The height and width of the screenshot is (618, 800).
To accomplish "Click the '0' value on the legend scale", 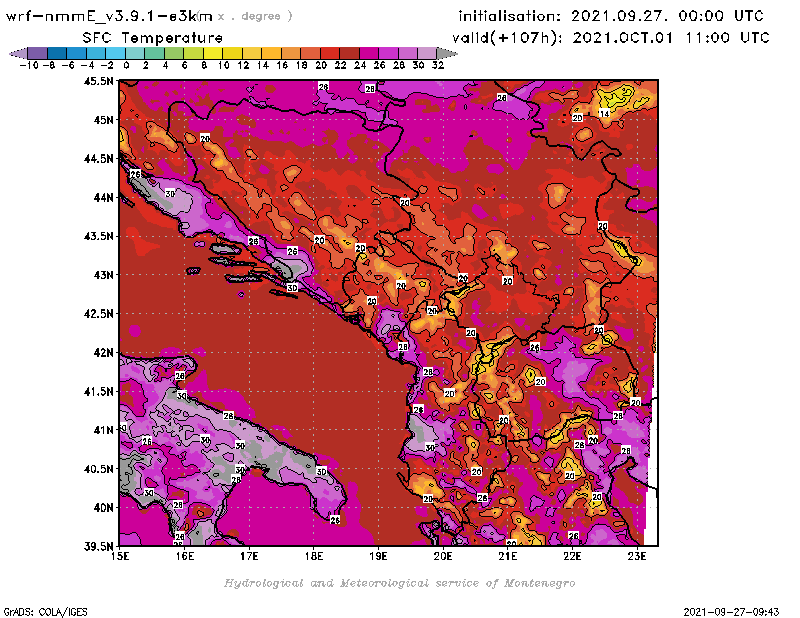I will coord(126,65).
